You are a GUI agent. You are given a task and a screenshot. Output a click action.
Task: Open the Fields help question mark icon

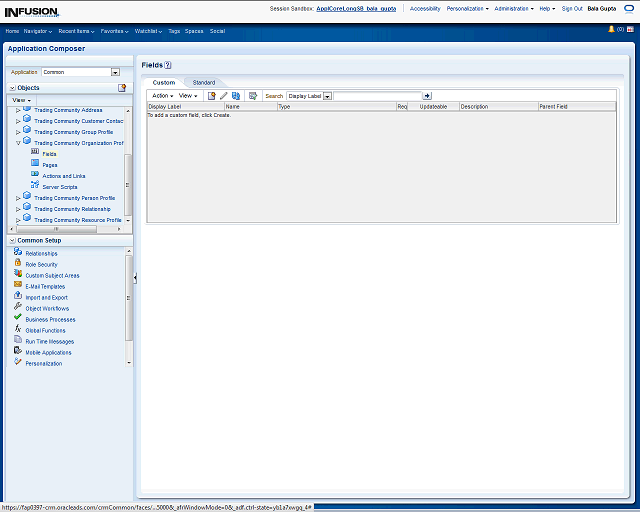(168, 65)
